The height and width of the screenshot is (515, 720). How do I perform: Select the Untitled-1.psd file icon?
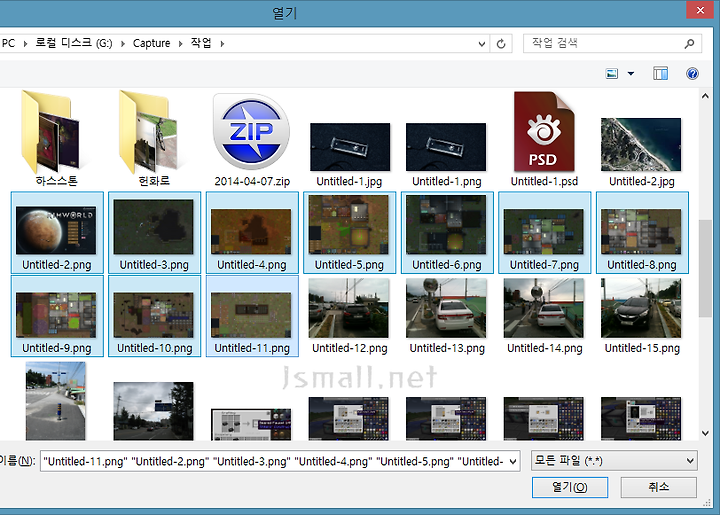point(544,132)
